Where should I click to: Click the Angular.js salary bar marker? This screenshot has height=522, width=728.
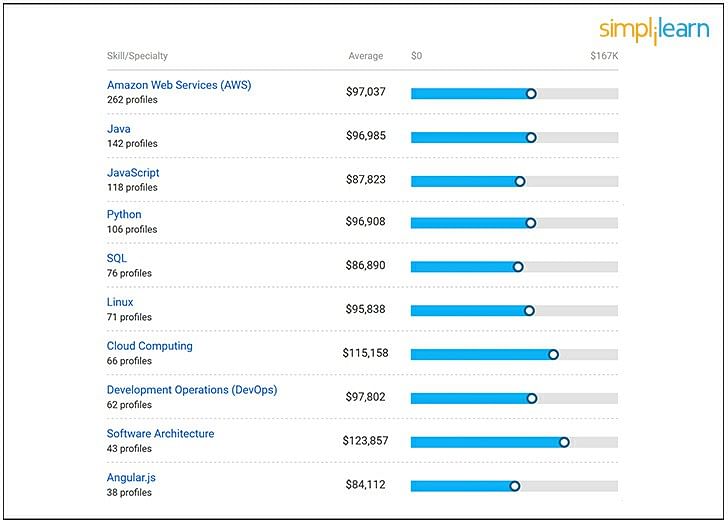514,486
